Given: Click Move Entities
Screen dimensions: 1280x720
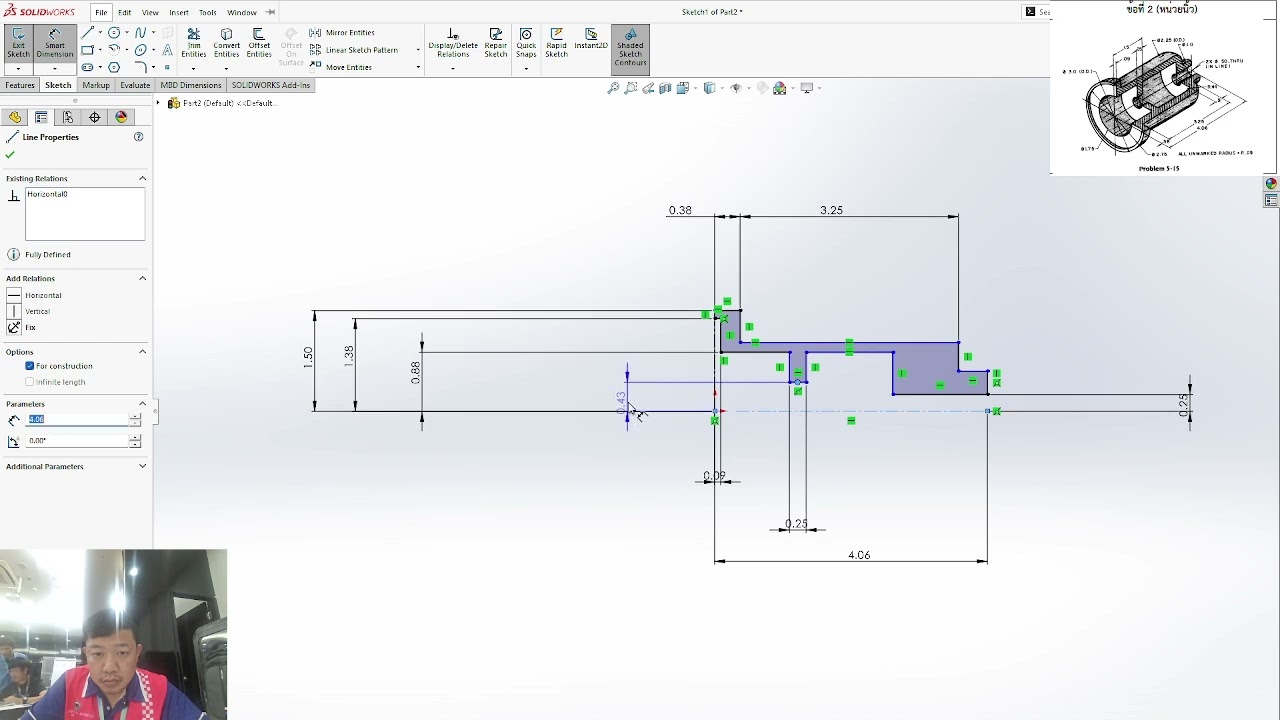Looking at the screenshot, I should click(341, 67).
